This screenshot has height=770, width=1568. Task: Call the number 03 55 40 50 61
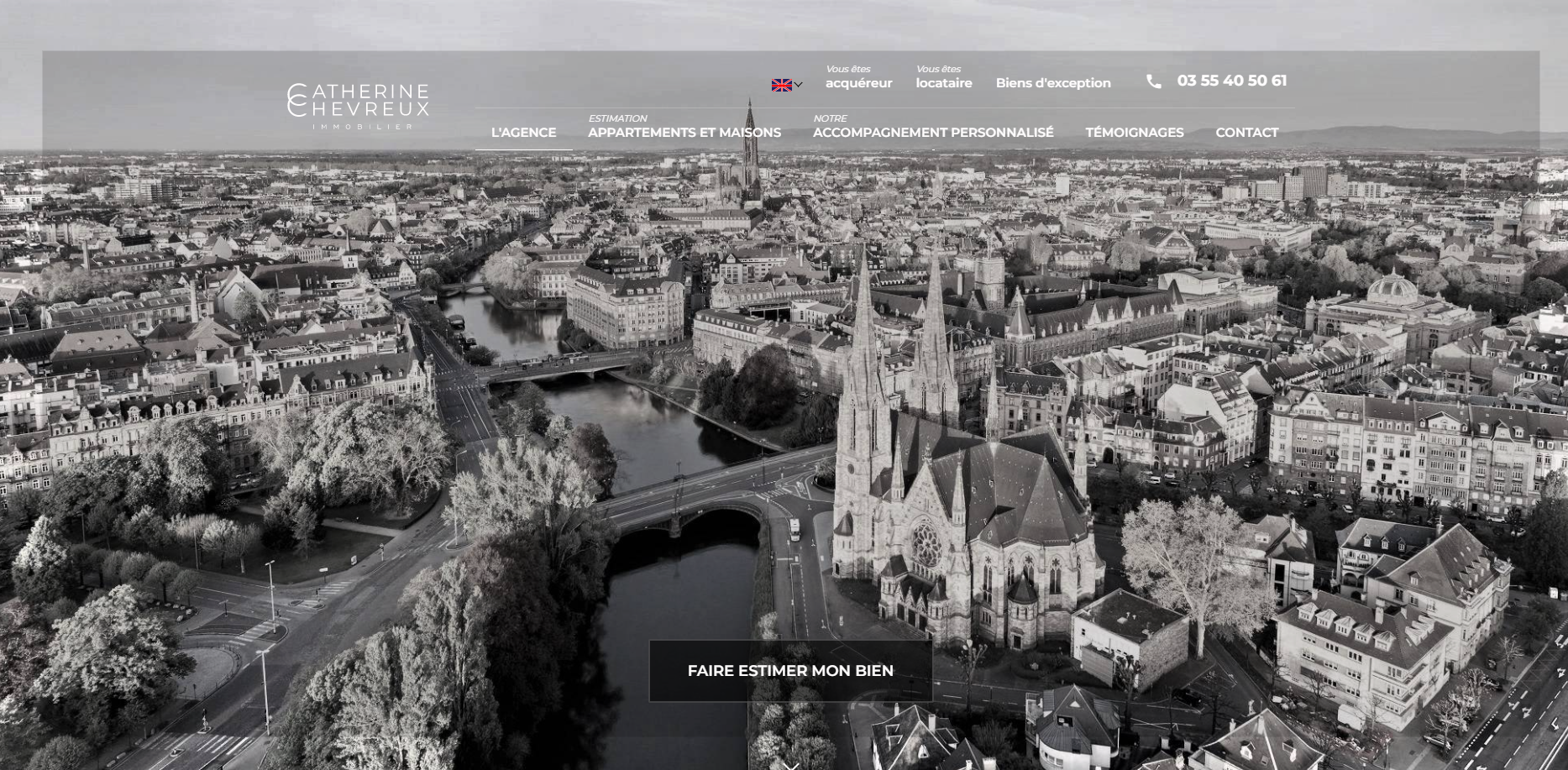coord(1231,81)
